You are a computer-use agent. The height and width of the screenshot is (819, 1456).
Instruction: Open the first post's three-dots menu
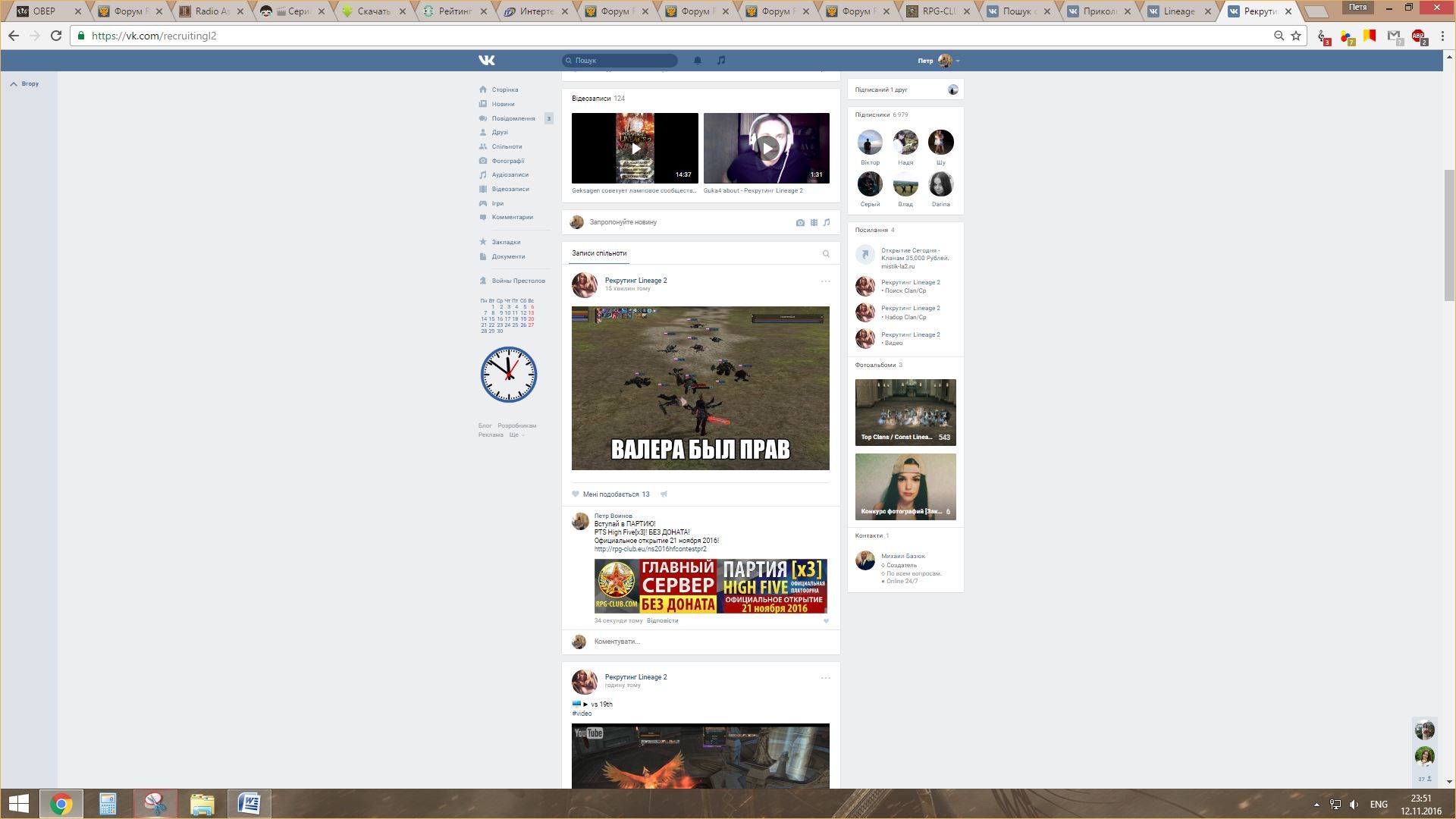825,281
